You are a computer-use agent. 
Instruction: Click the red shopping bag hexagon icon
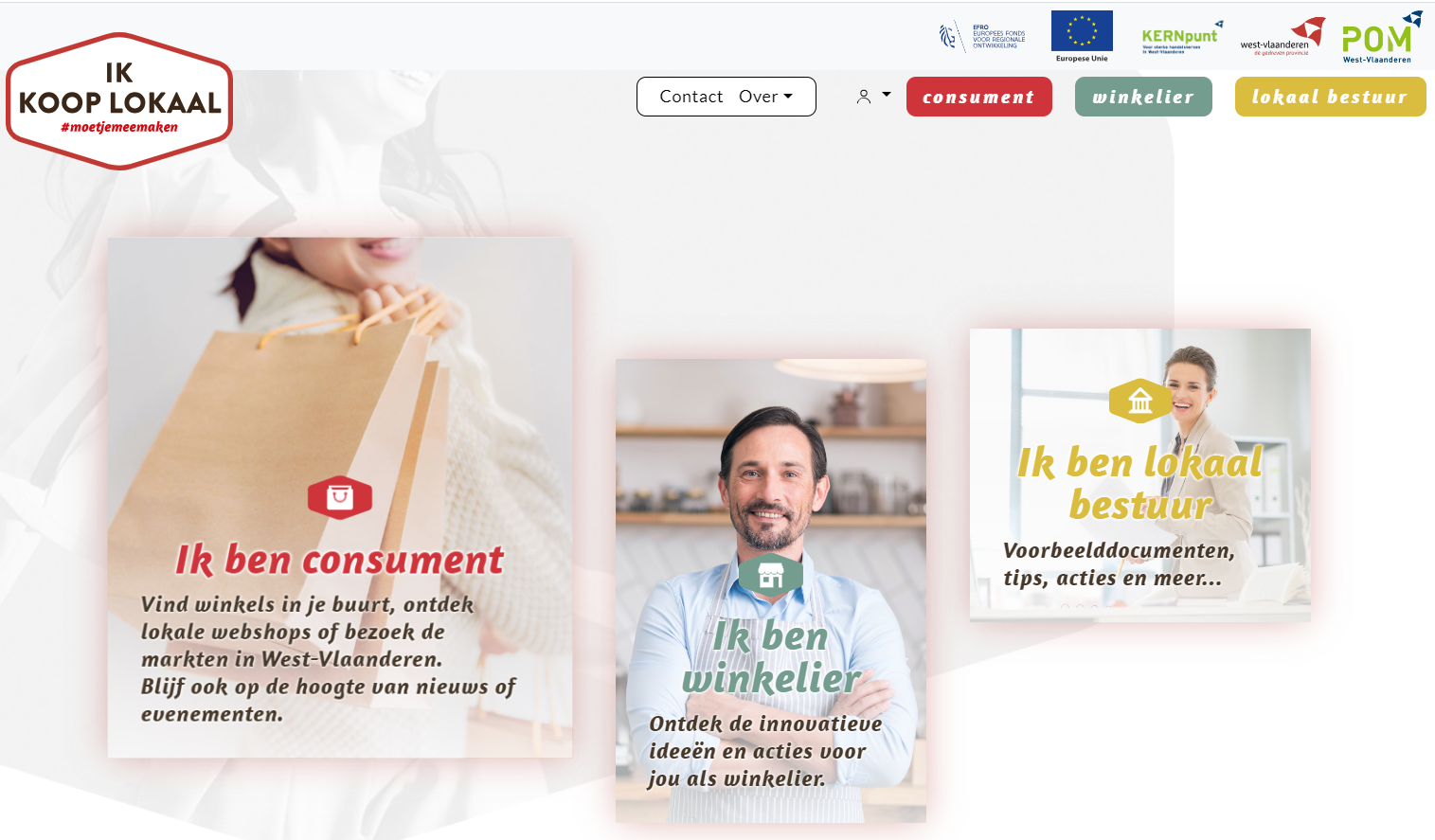pyautogui.click(x=340, y=497)
